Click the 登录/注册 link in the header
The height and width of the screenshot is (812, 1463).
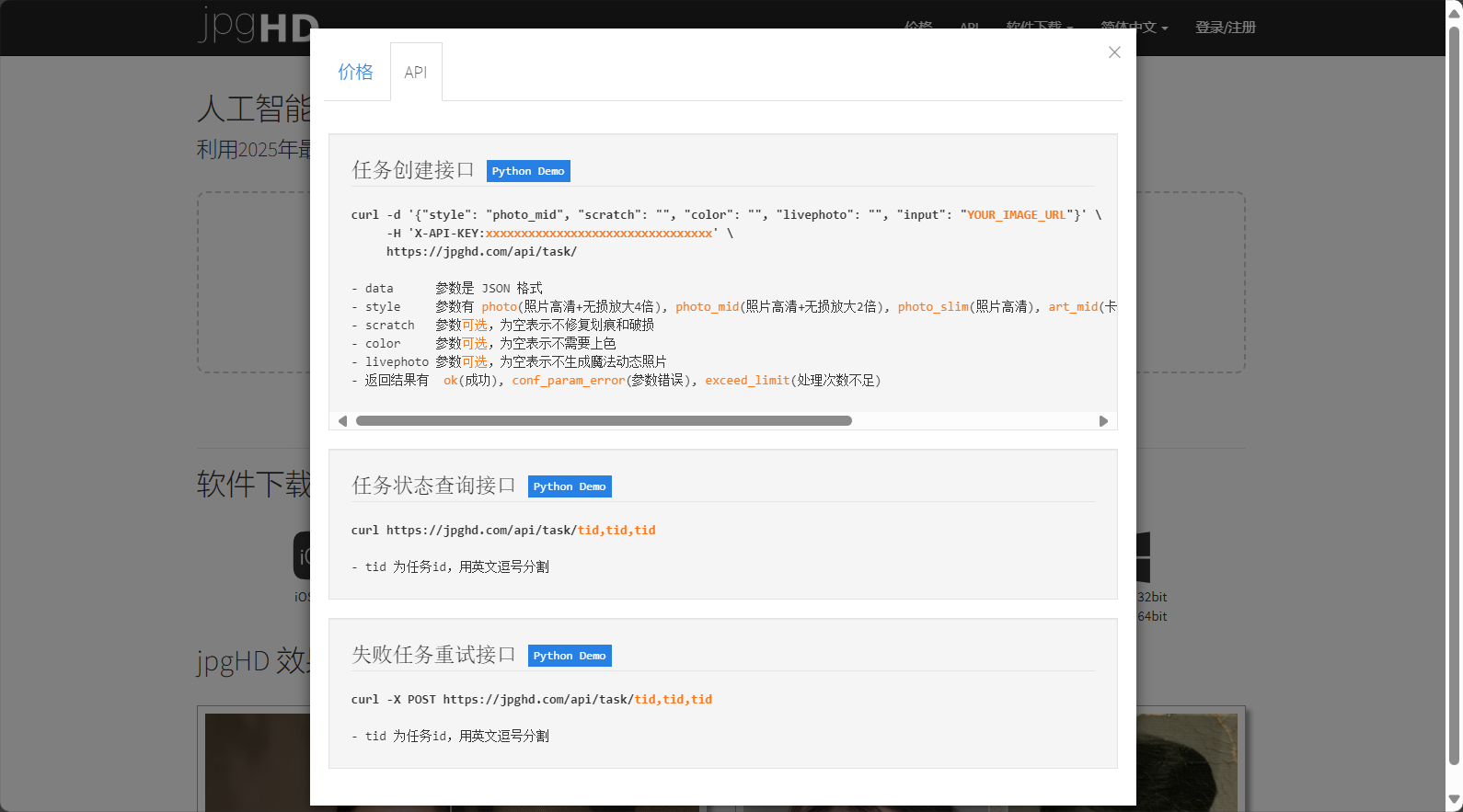tap(1225, 28)
